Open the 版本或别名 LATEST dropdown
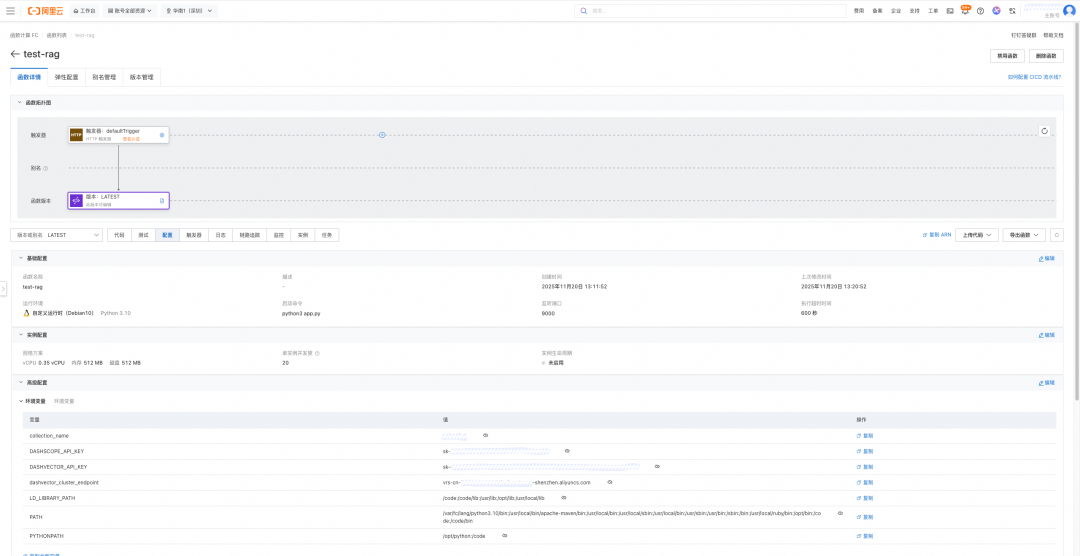1080x556 pixels. pos(56,235)
